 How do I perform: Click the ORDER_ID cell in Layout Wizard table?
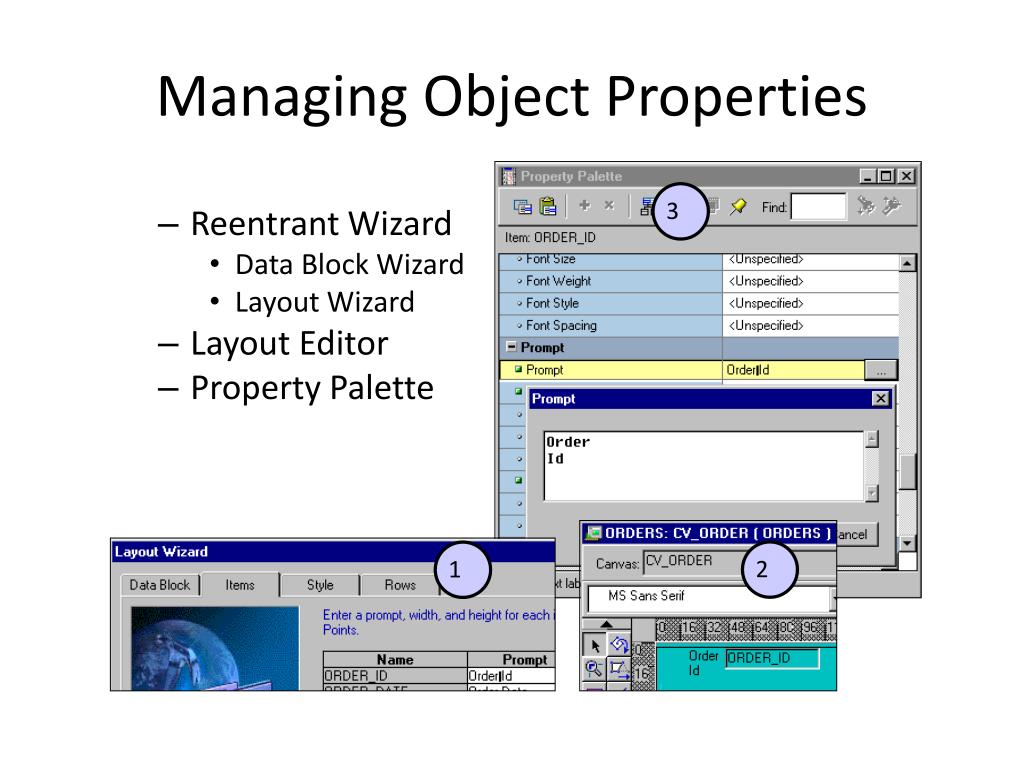(395, 675)
